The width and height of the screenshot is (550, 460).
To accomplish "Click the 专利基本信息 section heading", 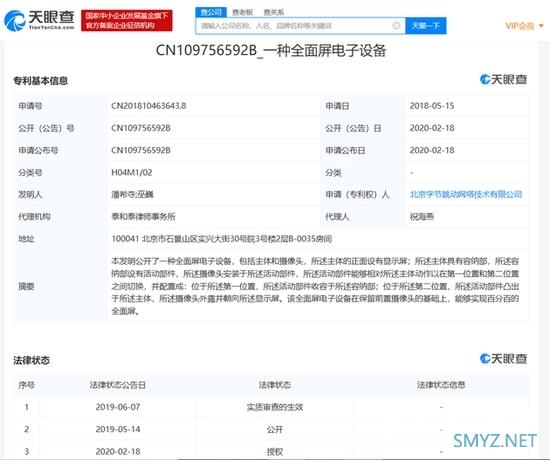I will [40, 81].
